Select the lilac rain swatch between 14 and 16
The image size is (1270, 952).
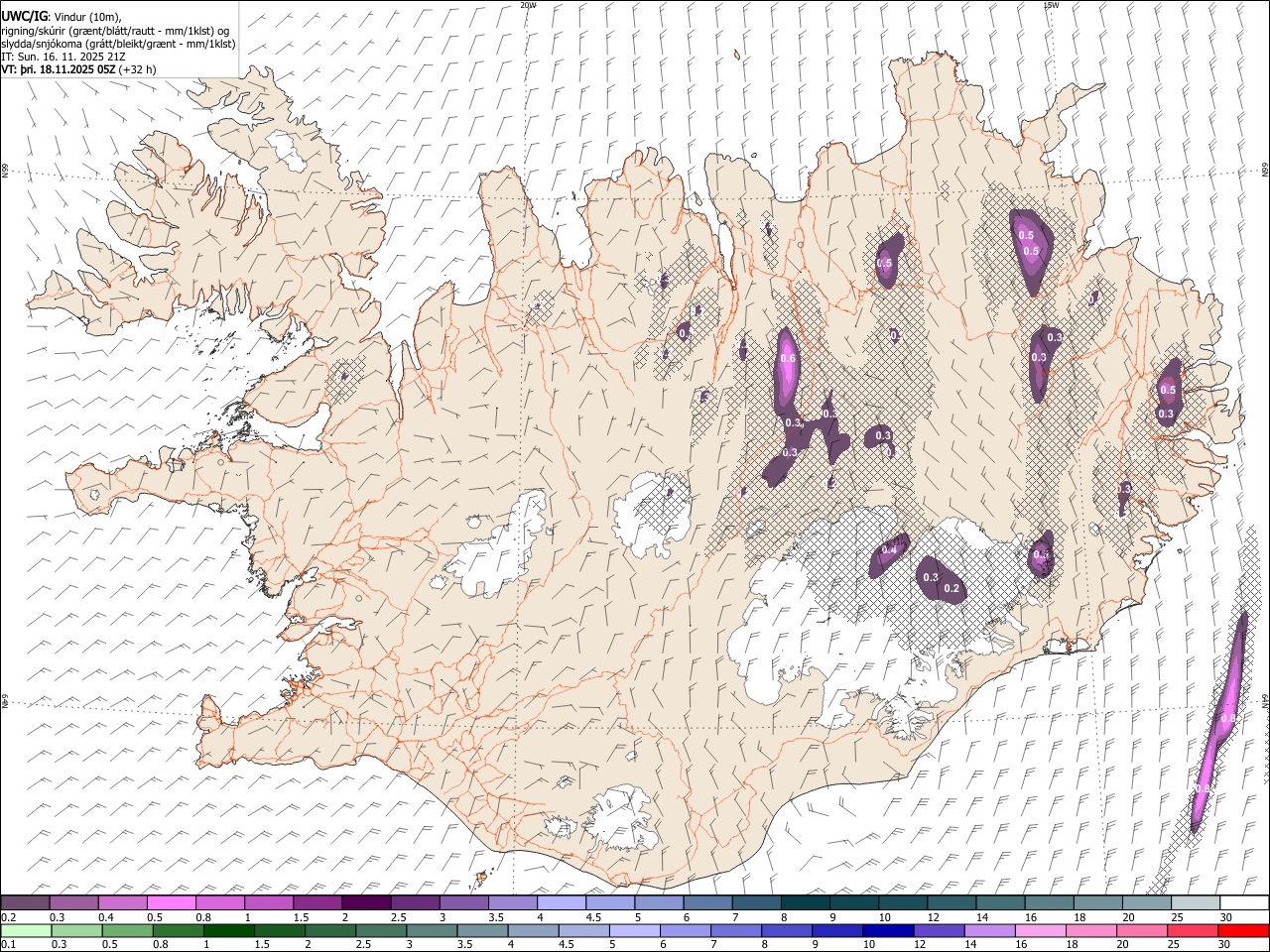click(990, 930)
